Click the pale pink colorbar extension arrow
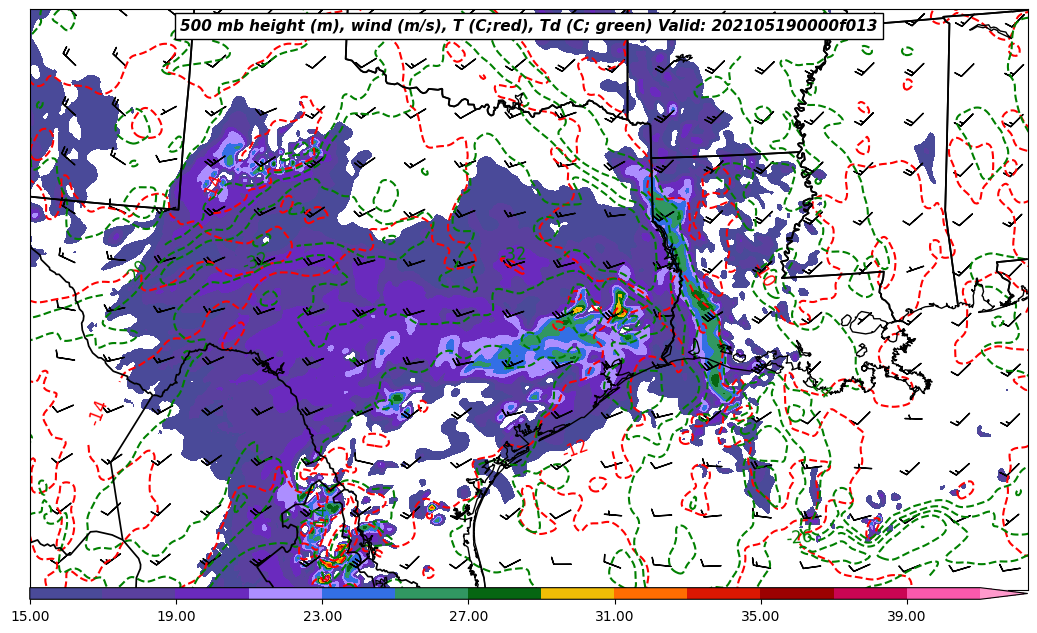1037x633 pixels. 1002,593
